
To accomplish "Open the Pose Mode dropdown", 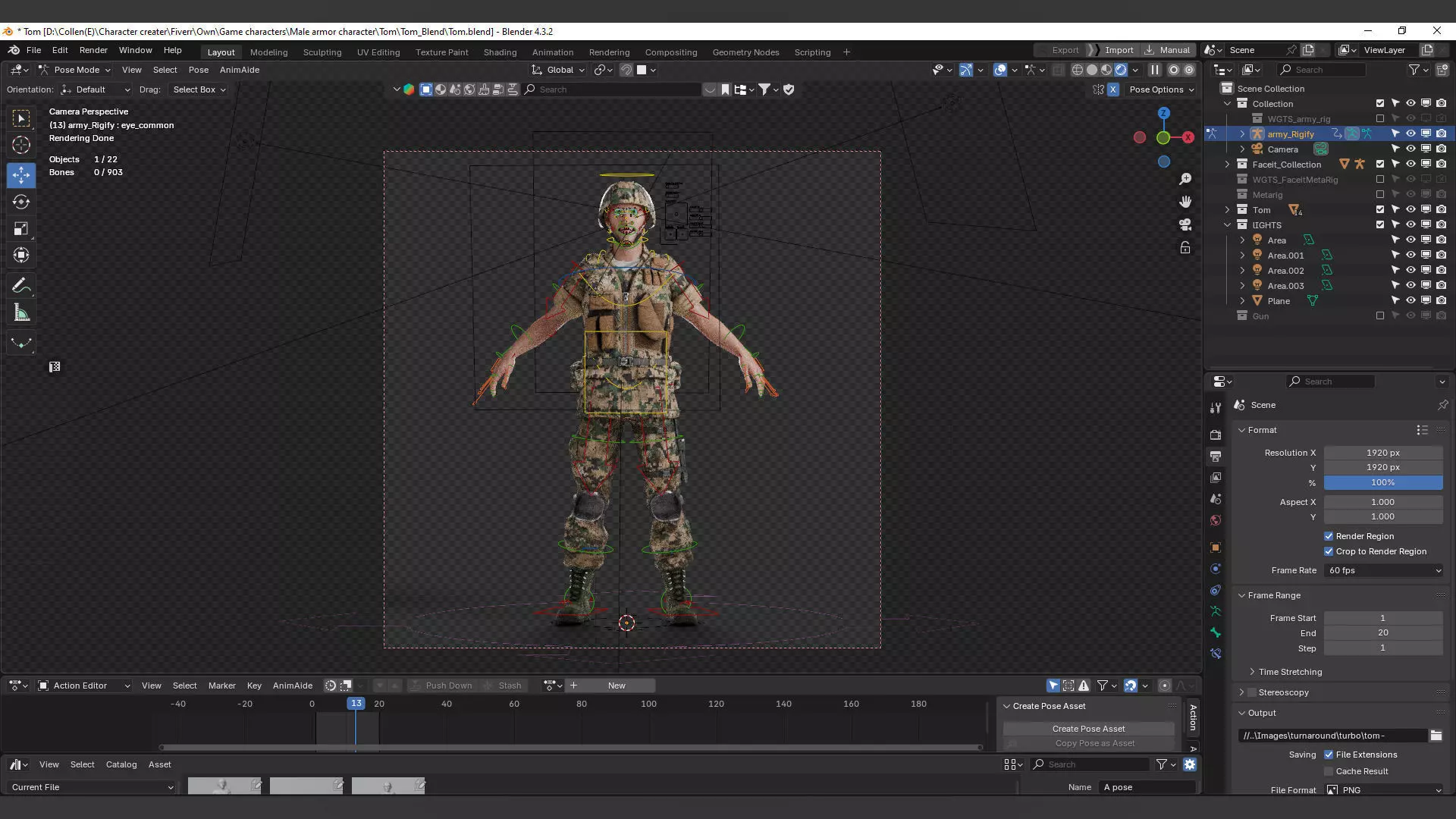I will tap(75, 70).
